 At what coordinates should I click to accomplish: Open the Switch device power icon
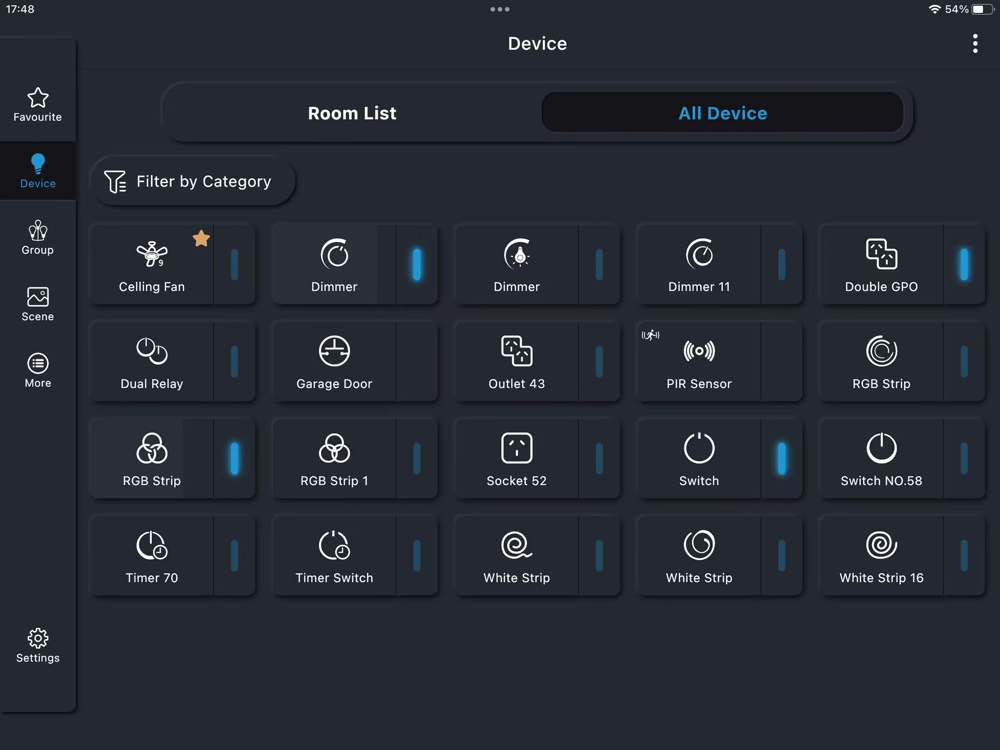699,448
